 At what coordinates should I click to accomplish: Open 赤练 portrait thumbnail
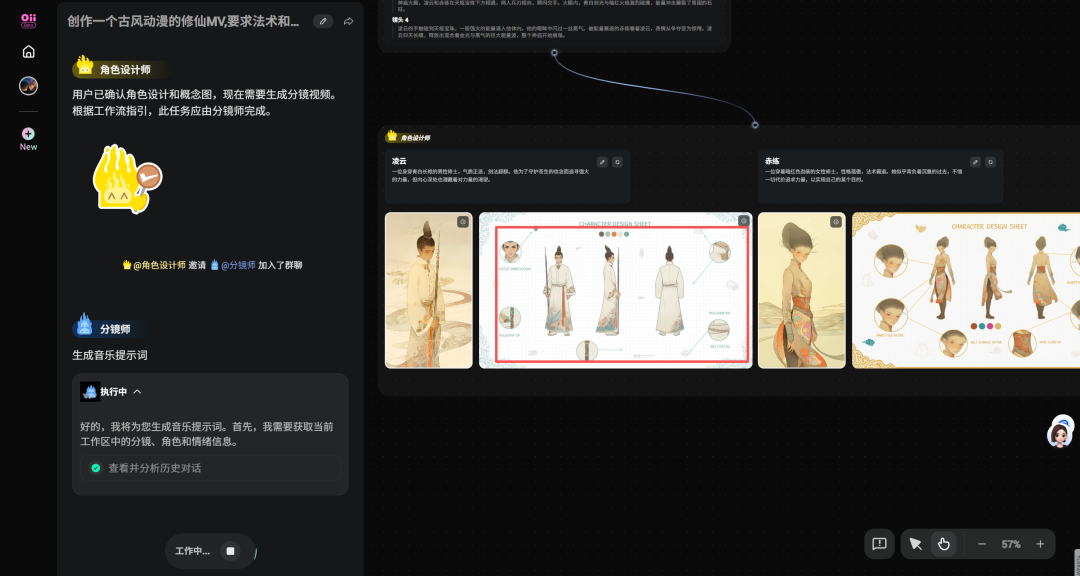click(x=802, y=290)
